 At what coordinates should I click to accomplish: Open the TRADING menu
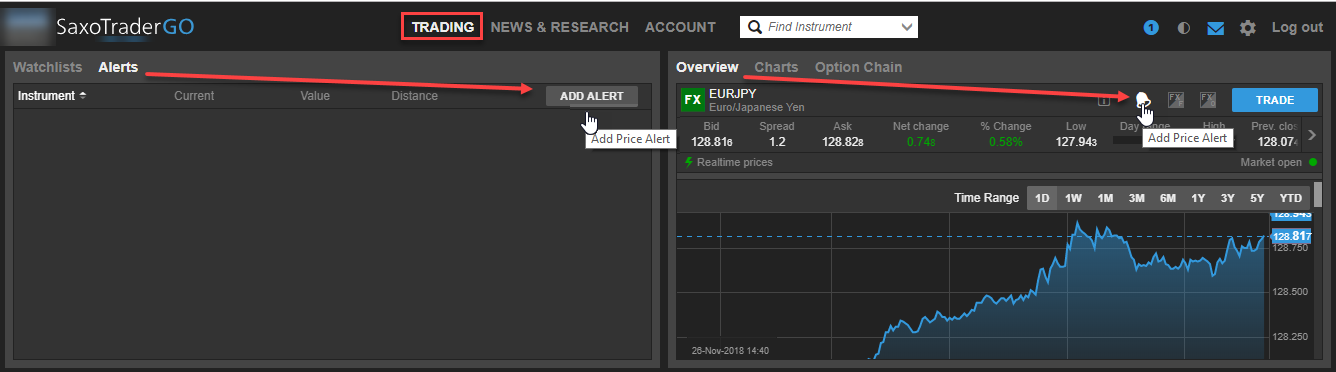click(443, 27)
